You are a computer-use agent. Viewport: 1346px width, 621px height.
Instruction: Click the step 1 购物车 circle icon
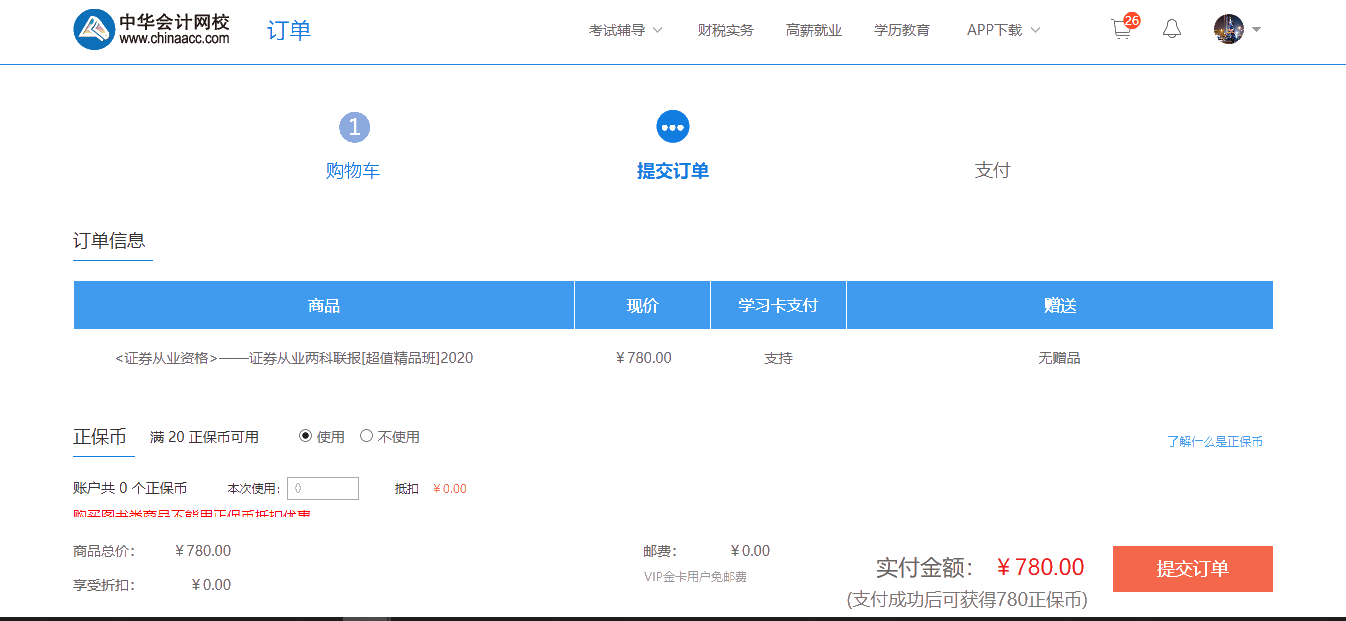[354, 126]
